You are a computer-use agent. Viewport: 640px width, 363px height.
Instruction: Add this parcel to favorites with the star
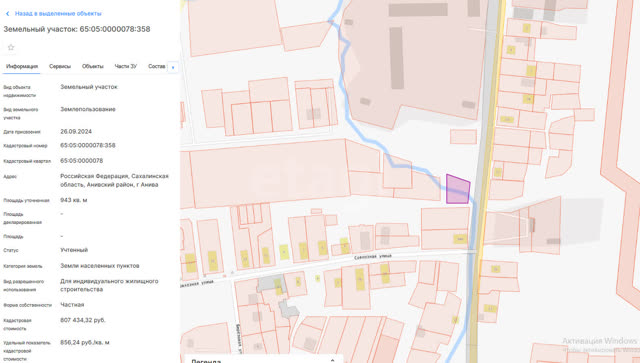pyautogui.click(x=11, y=47)
